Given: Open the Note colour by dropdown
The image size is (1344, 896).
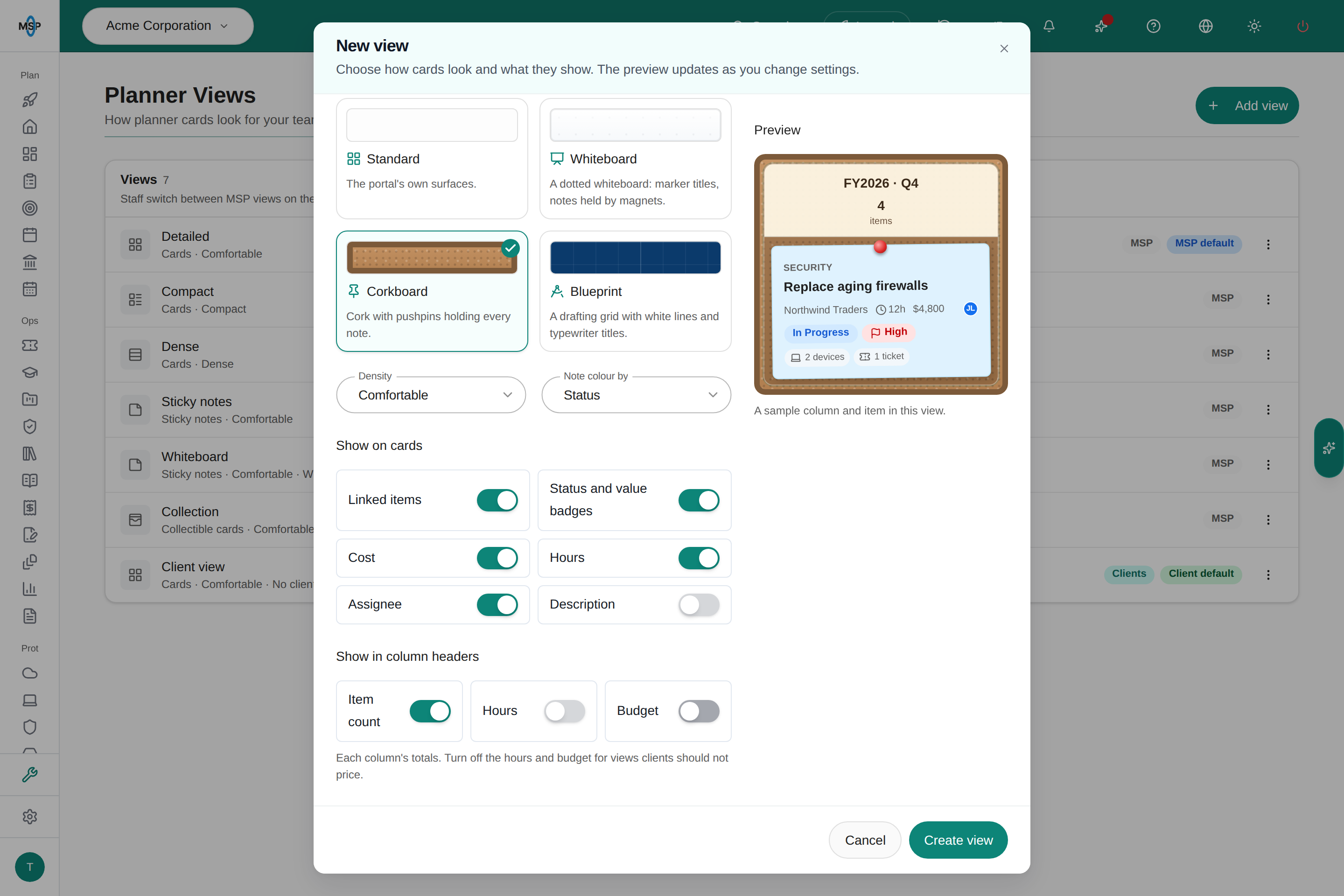Looking at the screenshot, I should (636, 395).
